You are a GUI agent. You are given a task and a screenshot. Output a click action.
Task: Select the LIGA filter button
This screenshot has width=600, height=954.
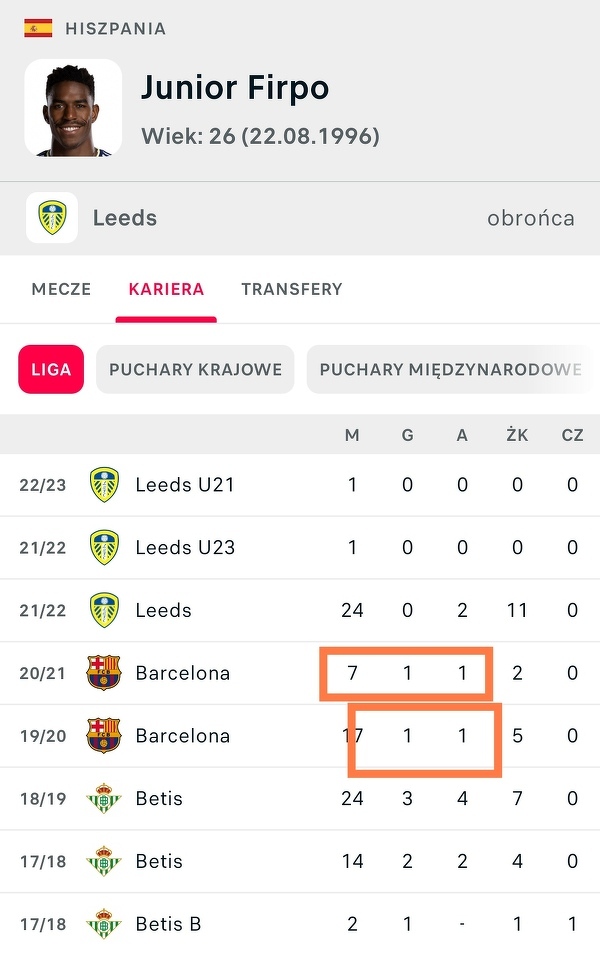[51, 369]
